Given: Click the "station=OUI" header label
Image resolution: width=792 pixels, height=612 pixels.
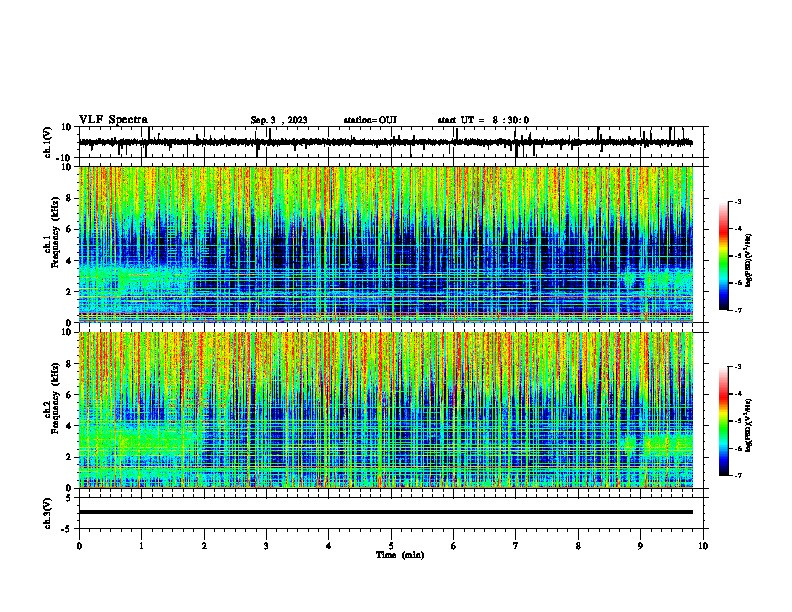Looking at the screenshot, I should [370, 120].
